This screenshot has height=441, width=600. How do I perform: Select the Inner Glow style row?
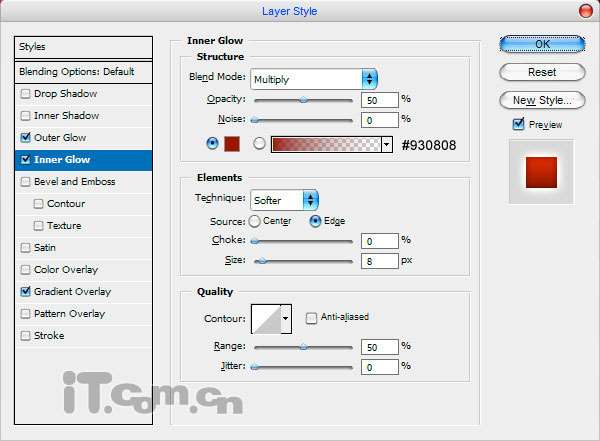coord(83,160)
